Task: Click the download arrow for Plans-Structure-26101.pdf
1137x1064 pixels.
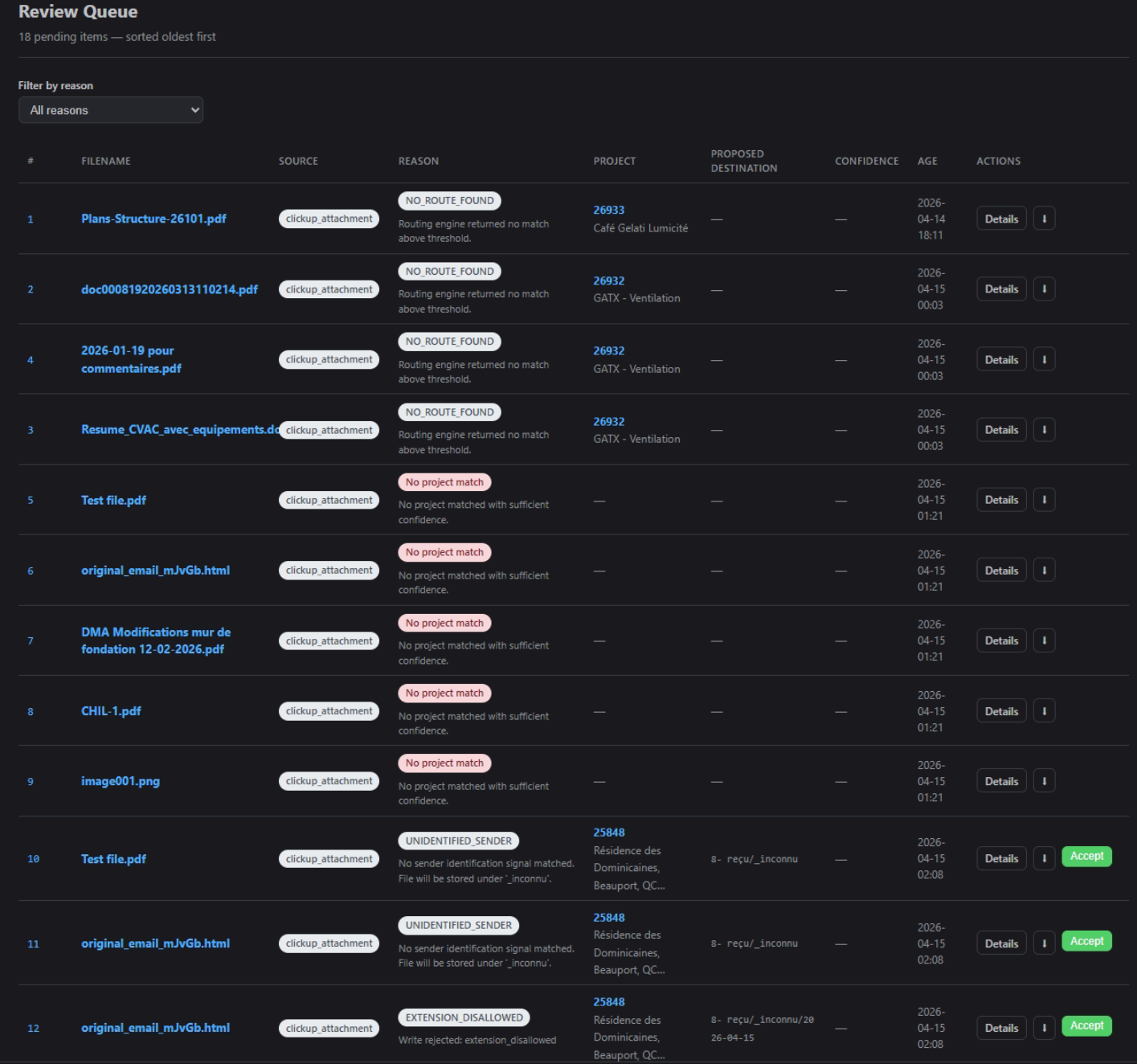Action: tap(1044, 219)
